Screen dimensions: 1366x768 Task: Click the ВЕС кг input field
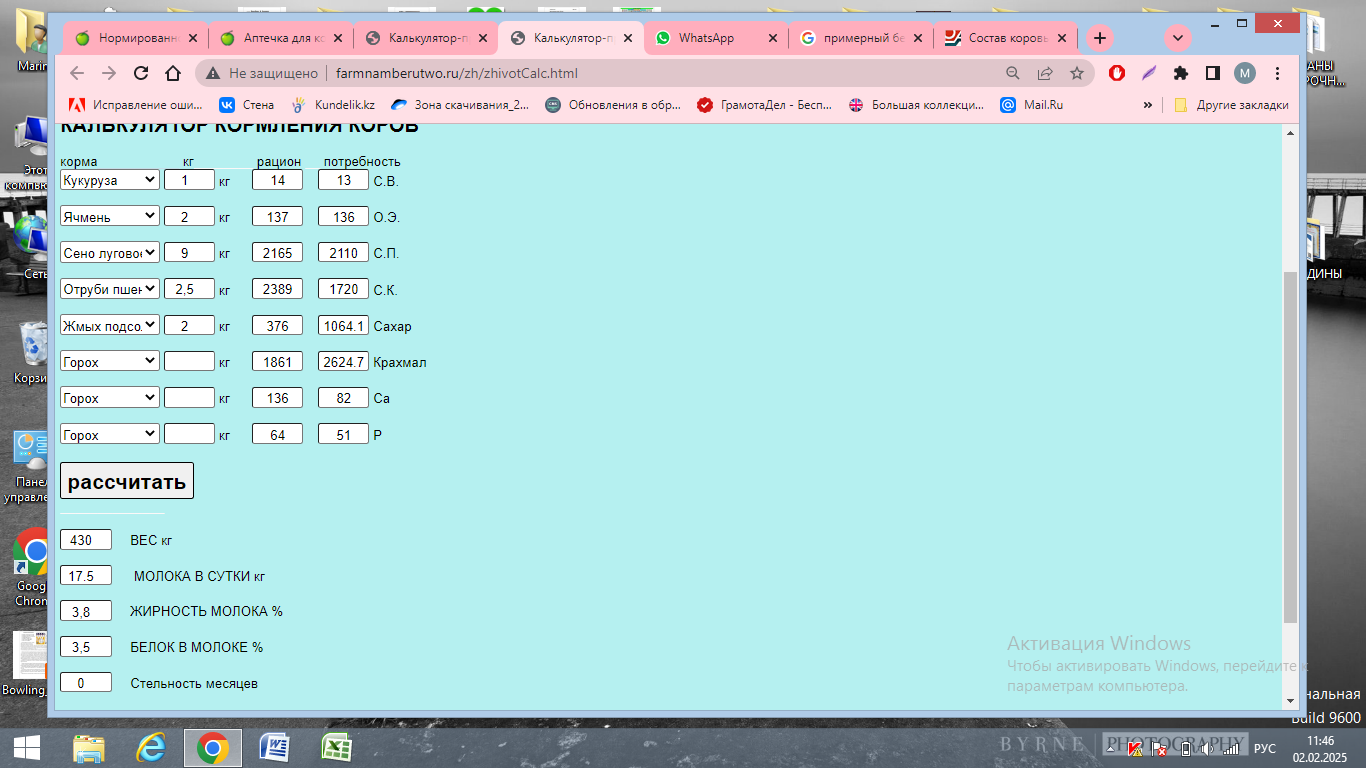pyautogui.click(x=86, y=540)
